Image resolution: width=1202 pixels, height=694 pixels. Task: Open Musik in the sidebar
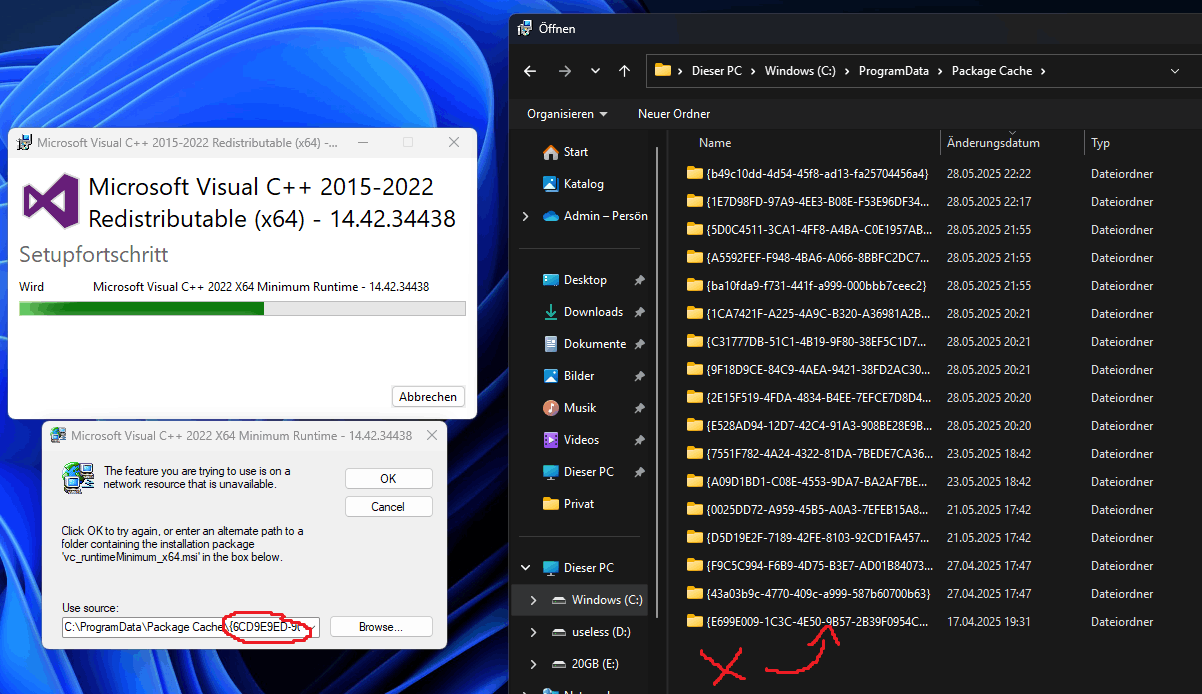tap(580, 408)
